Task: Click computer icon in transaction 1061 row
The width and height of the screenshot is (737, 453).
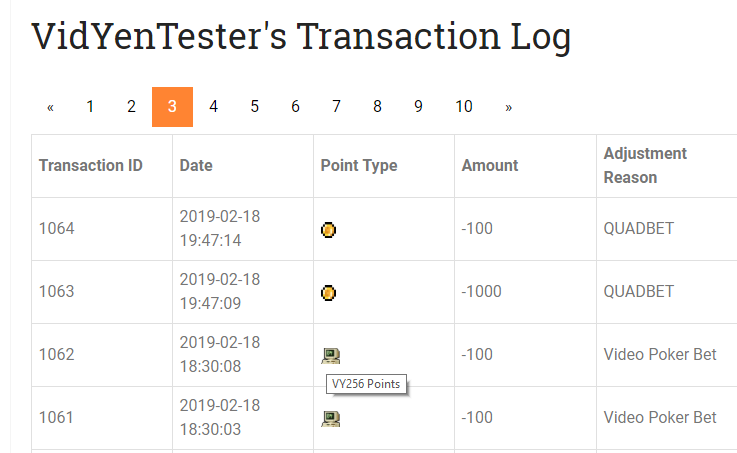Action: click(x=331, y=419)
